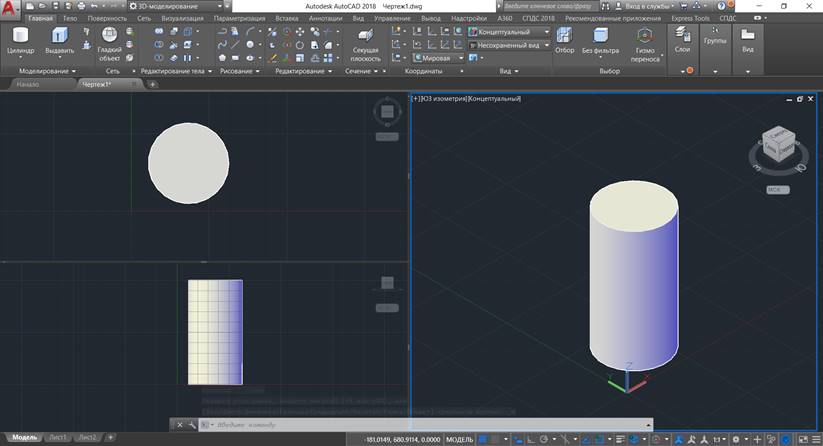Click the Начало start tab
This screenshot has height=446, width=823.
click(28, 84)
